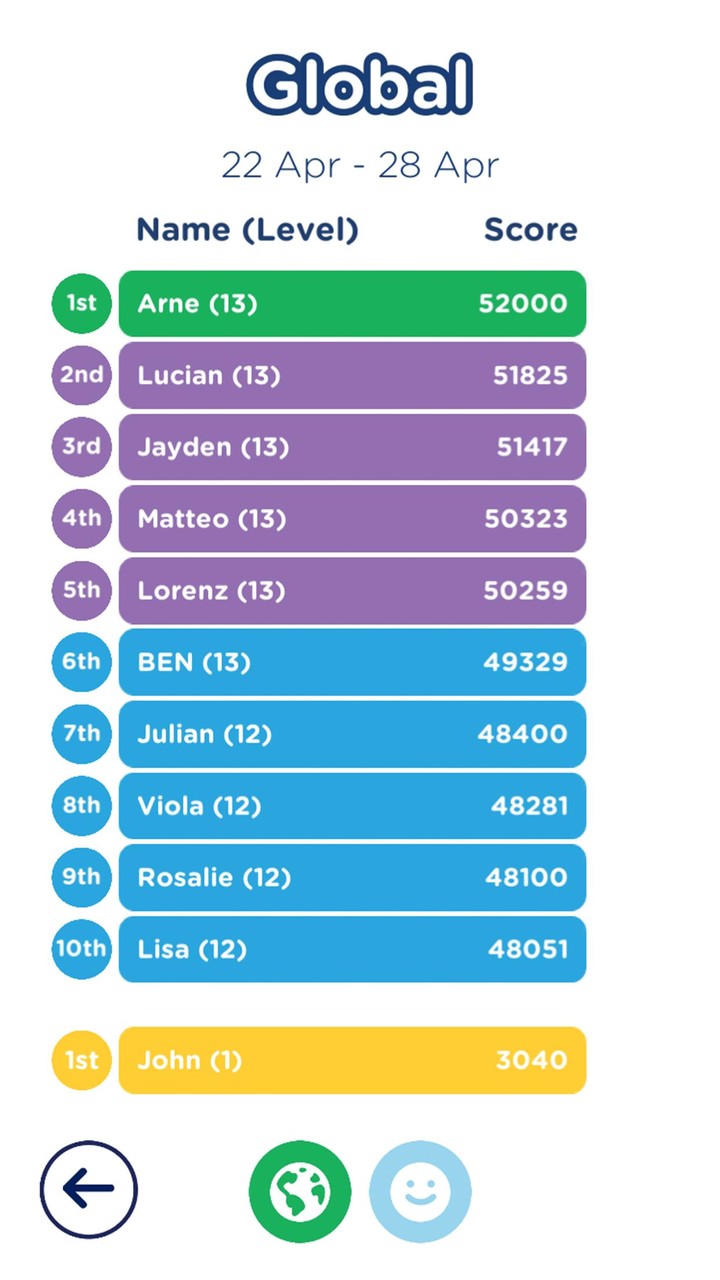Image resolution: width=720 pixels, height=1280 pixels.
Task: Click the yellow 1st badge beside John
Action: (81, 1060)
